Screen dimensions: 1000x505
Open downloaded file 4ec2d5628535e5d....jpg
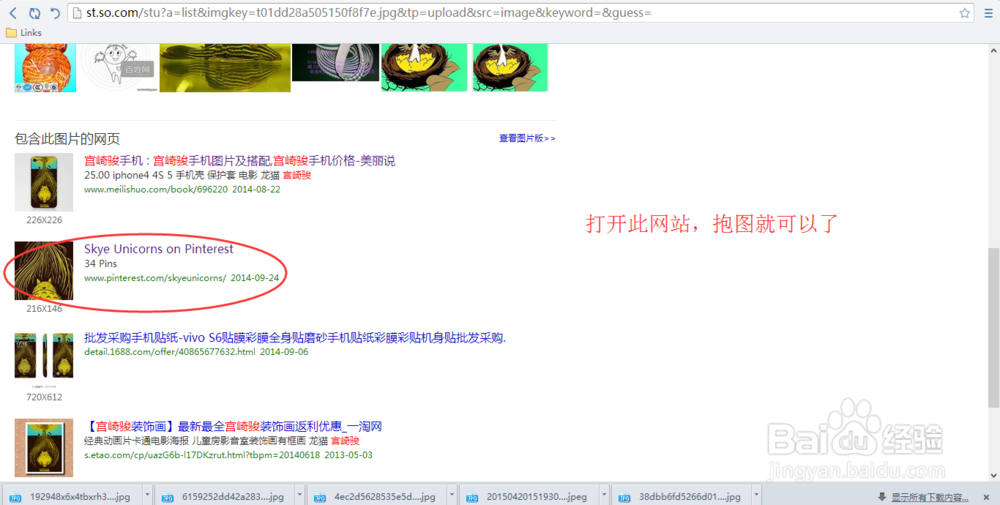[376, 497]
